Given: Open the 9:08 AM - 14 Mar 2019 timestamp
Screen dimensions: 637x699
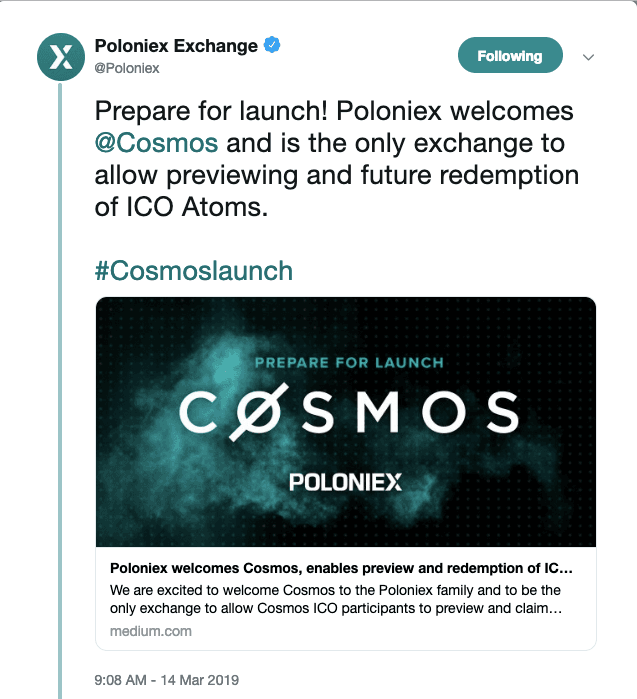Looking at the screenshot, I should 167,680.
